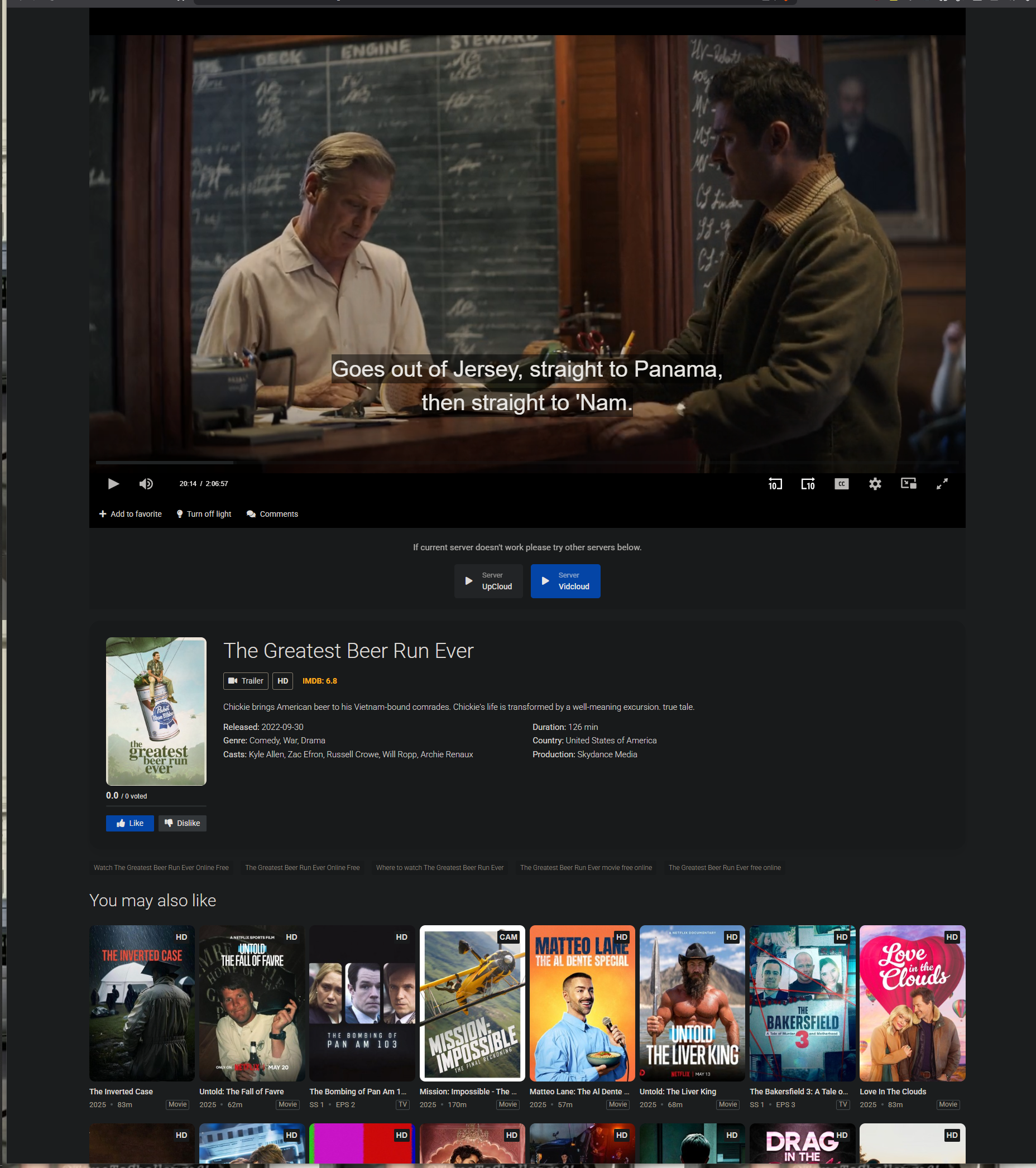Image resolution: width=1036 pixels, height=1168 pixels.
Task: Click Matteo Lane title link
Action: click(x=579, y=1092)
